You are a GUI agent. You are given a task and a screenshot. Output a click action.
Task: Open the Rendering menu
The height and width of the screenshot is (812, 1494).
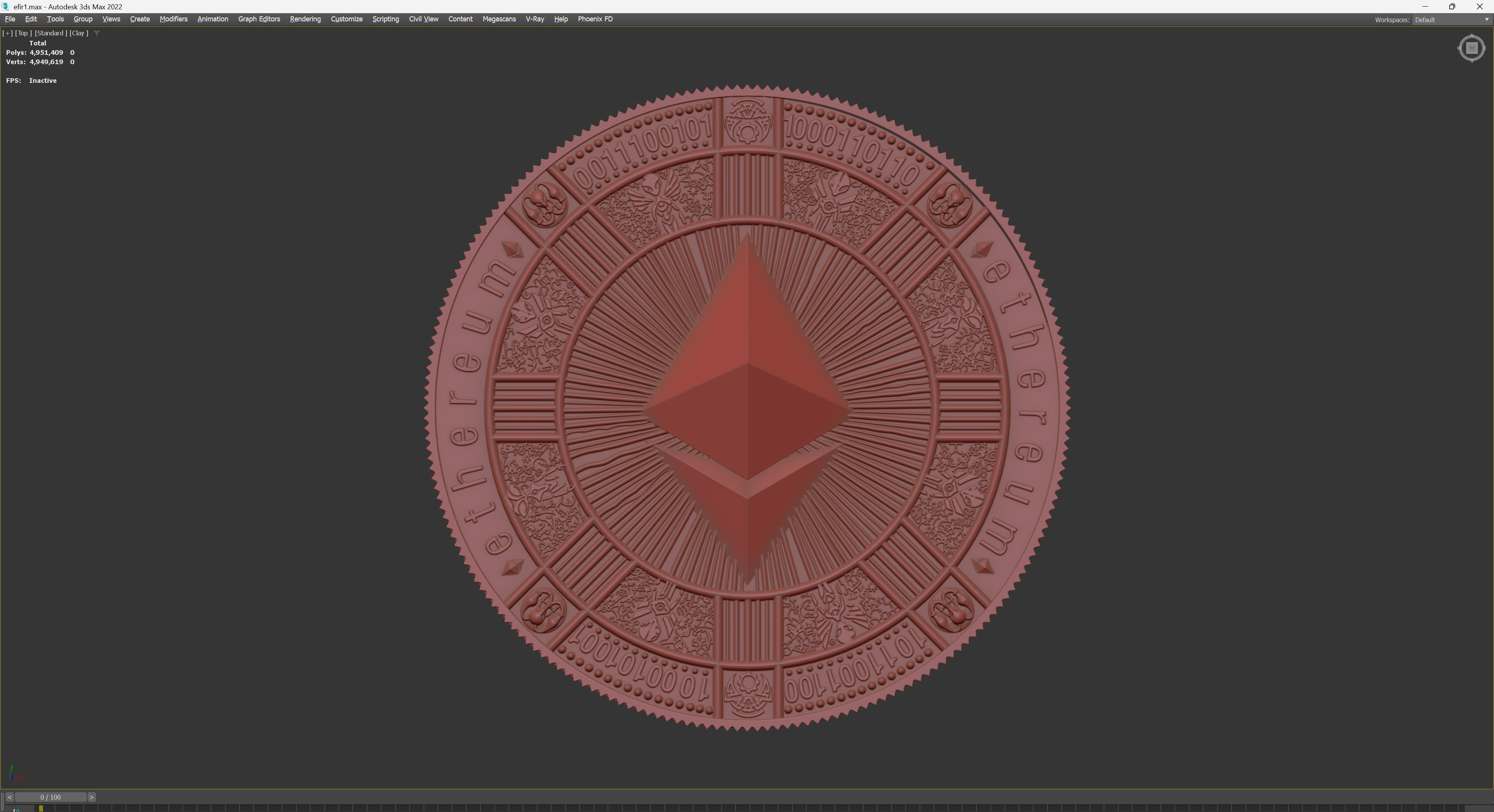305,19
